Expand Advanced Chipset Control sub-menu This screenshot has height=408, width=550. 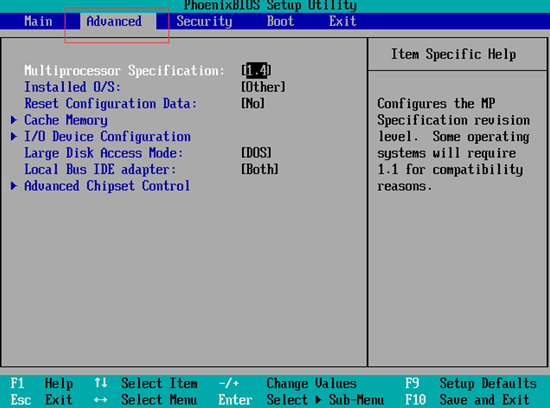tap(107, 186)
